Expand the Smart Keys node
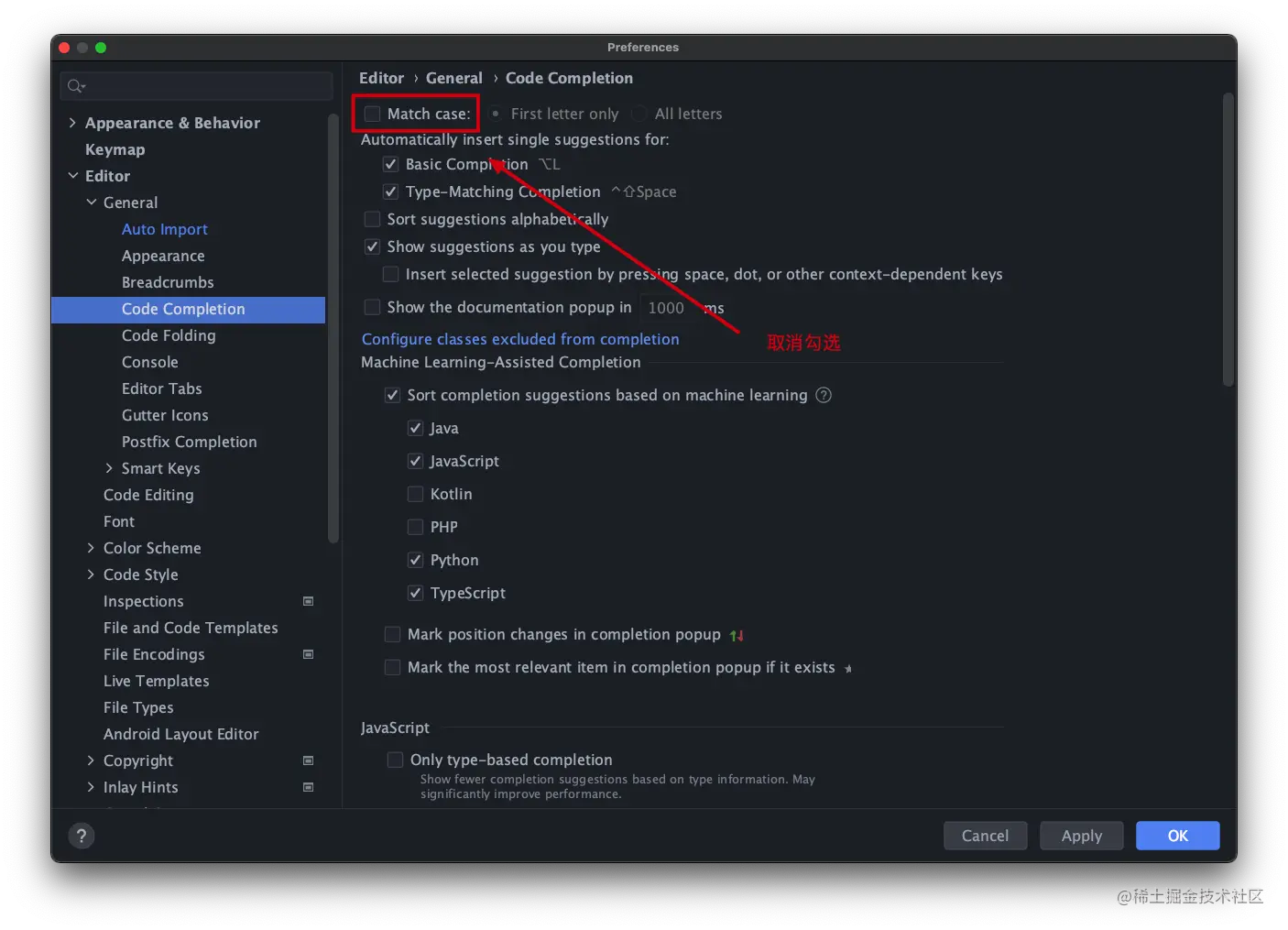 pos(109,468)
